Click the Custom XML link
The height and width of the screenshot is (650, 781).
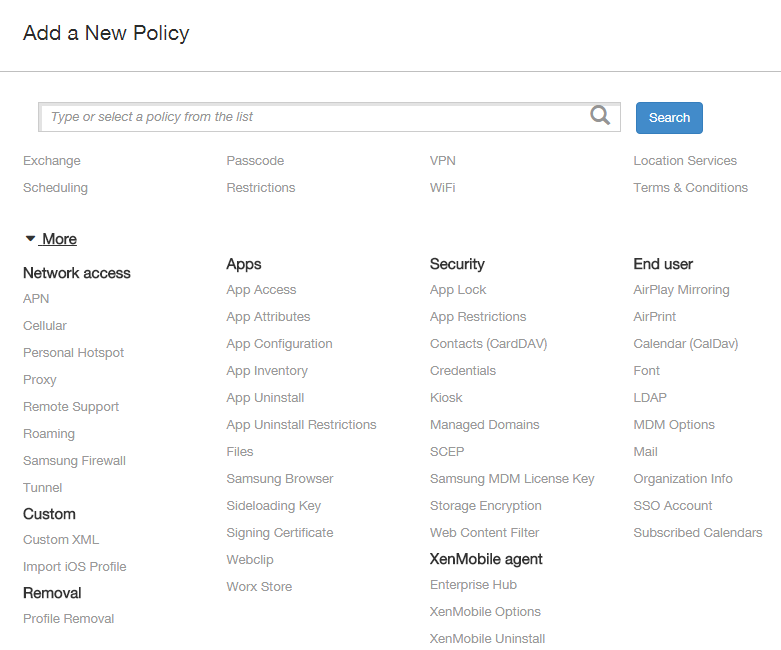tap(61, 540)
